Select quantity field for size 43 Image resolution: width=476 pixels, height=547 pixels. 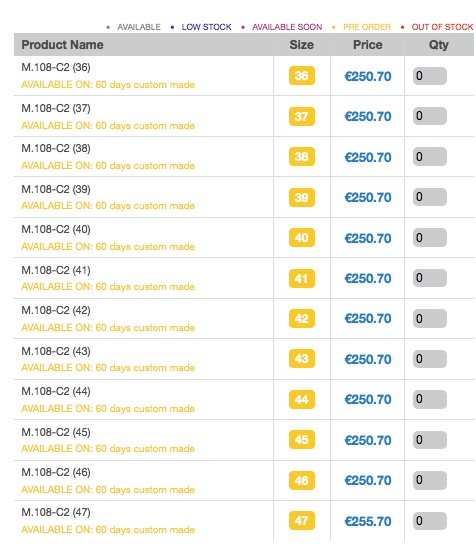pyautogui.click(x=430, y=359)
